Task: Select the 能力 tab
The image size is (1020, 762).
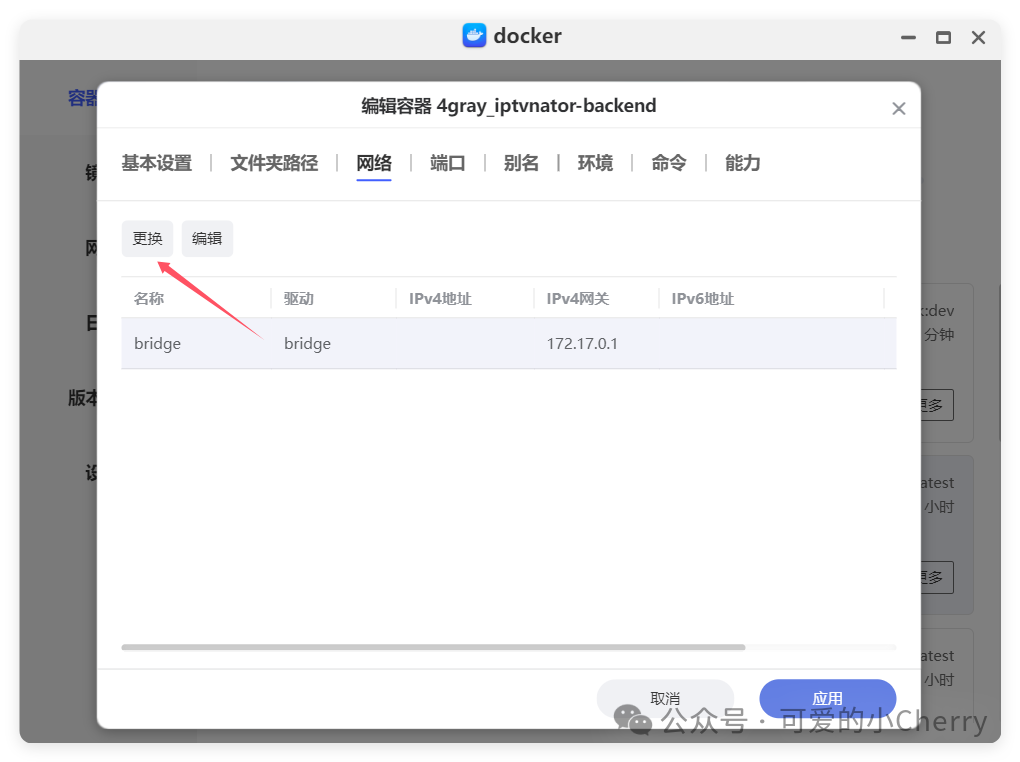Action: click(743, 163)
